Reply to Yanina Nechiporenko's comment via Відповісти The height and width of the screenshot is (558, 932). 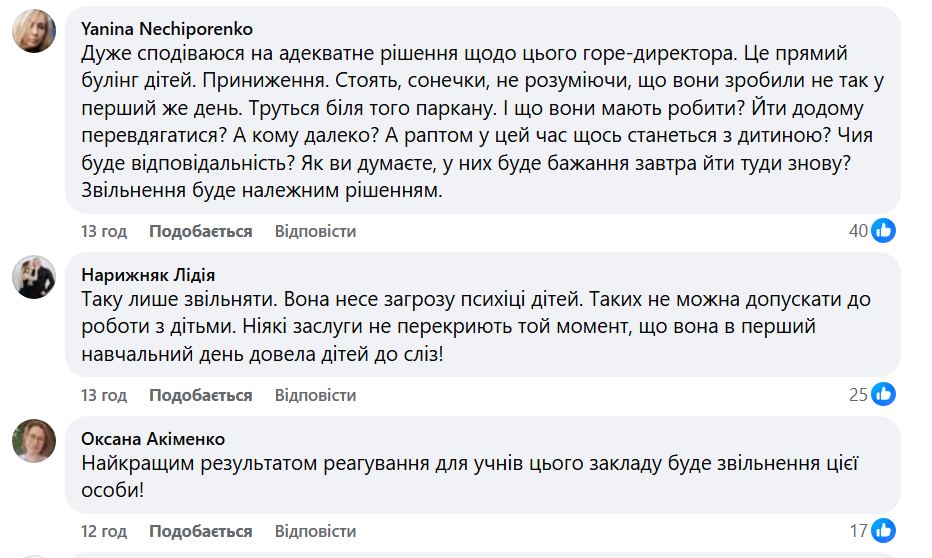click(315, 231)
